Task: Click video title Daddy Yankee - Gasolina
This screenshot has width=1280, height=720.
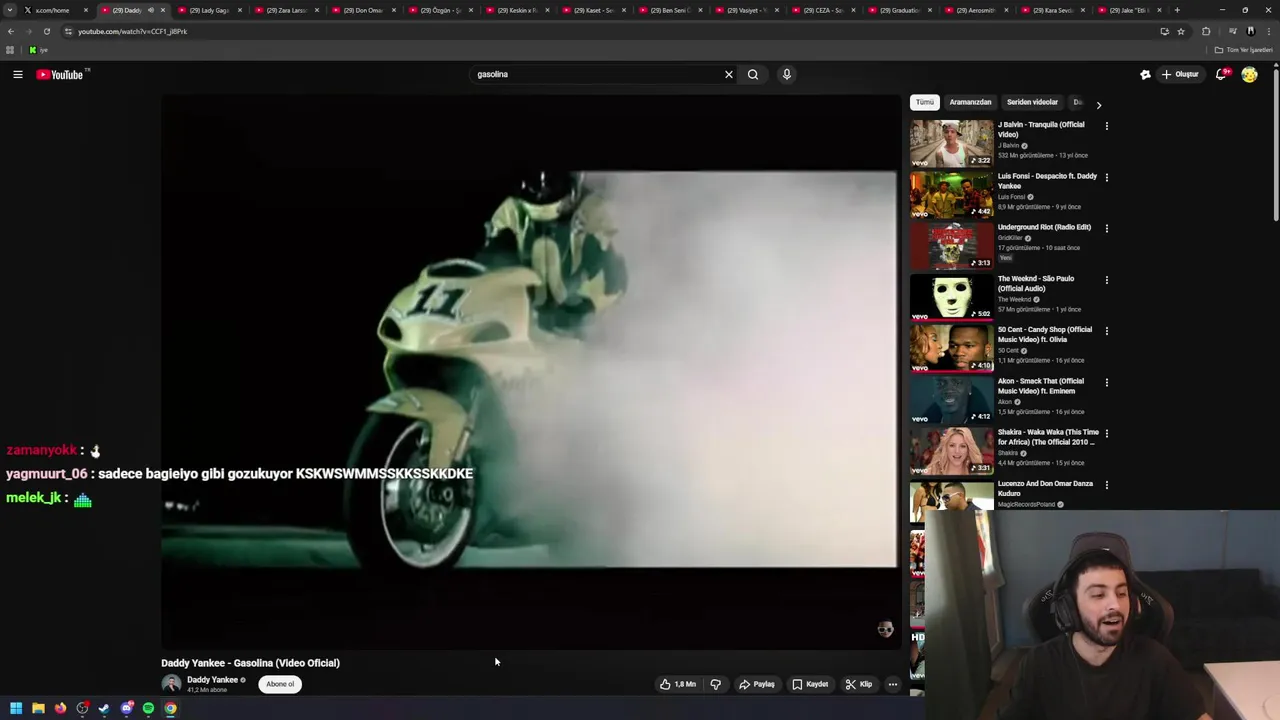Action: click(250, 663)
